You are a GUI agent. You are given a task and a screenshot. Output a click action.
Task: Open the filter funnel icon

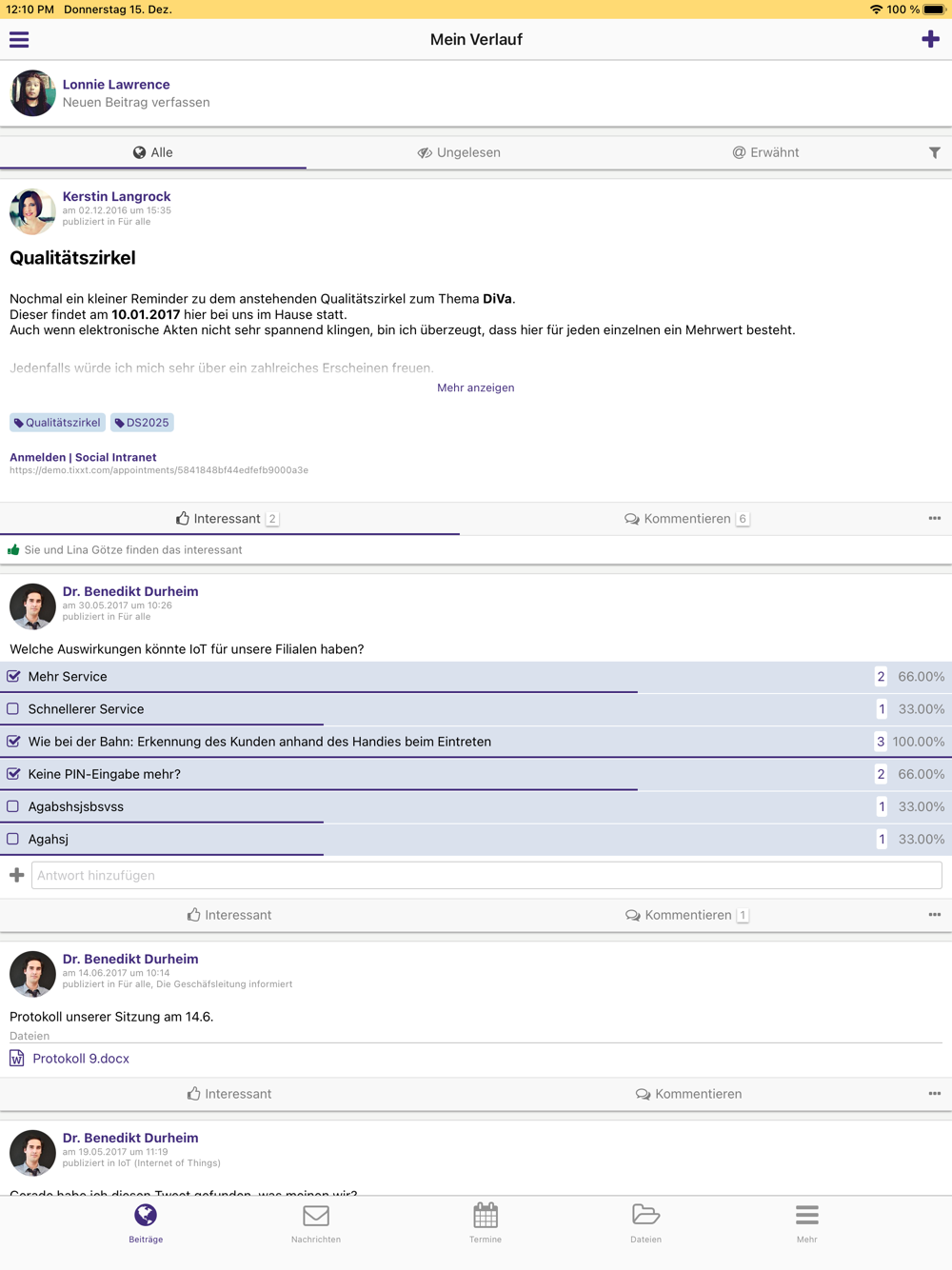point(934,152)
